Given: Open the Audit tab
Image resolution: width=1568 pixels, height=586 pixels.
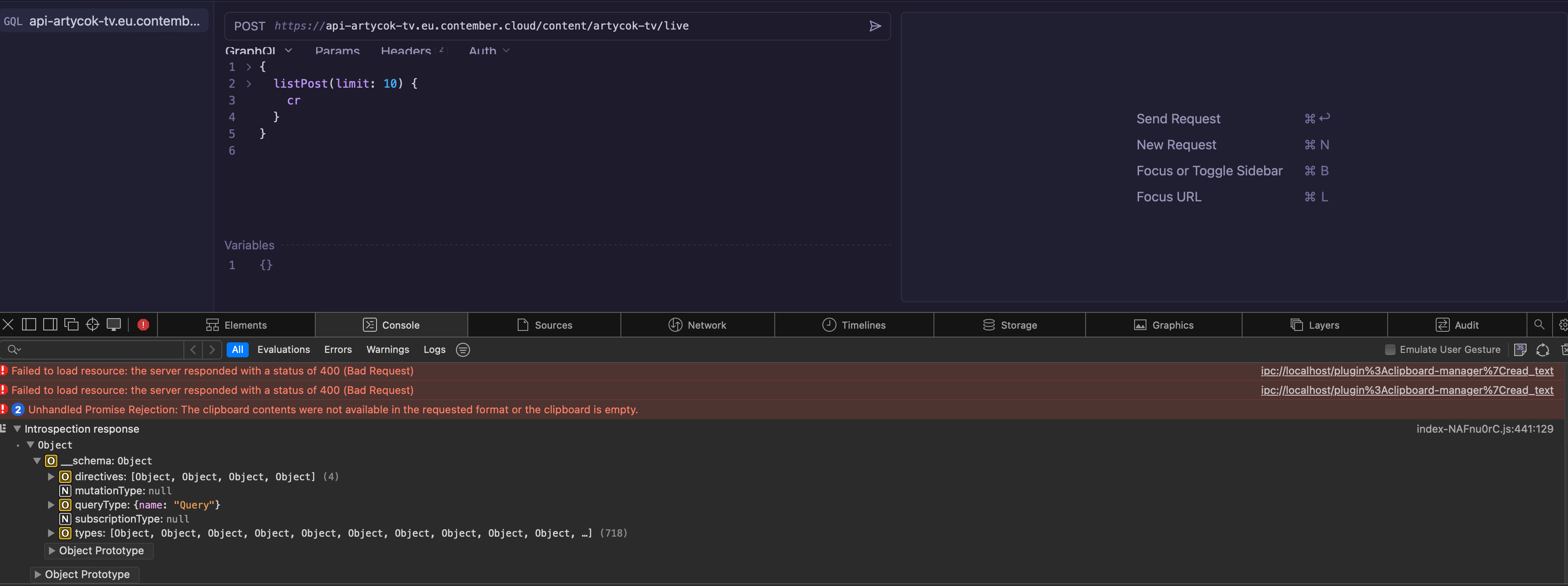Looking at the screenshot, I should click(1457, 325).
